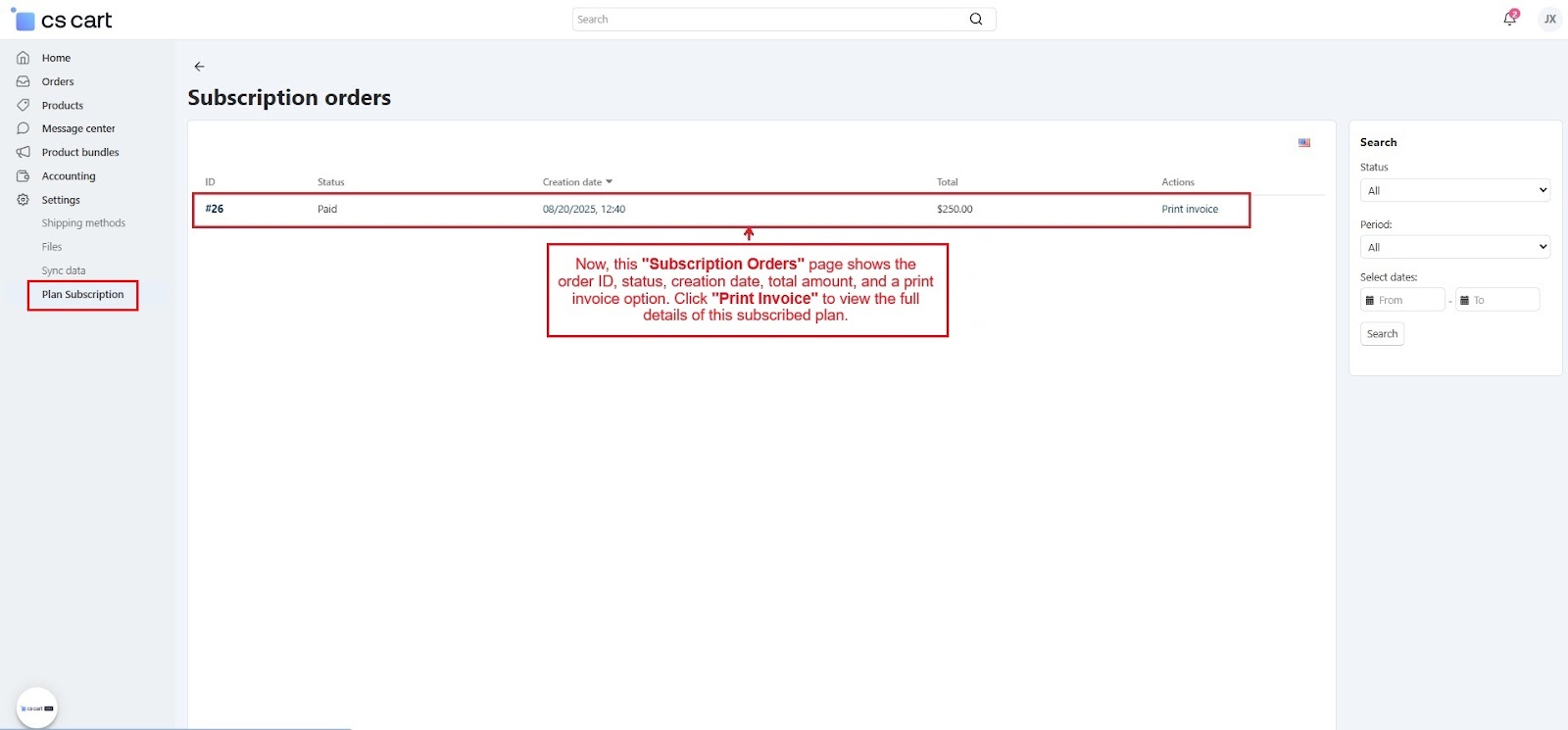
Task: Open Plan Subscription menu item
Action: [x=83, y=295]
